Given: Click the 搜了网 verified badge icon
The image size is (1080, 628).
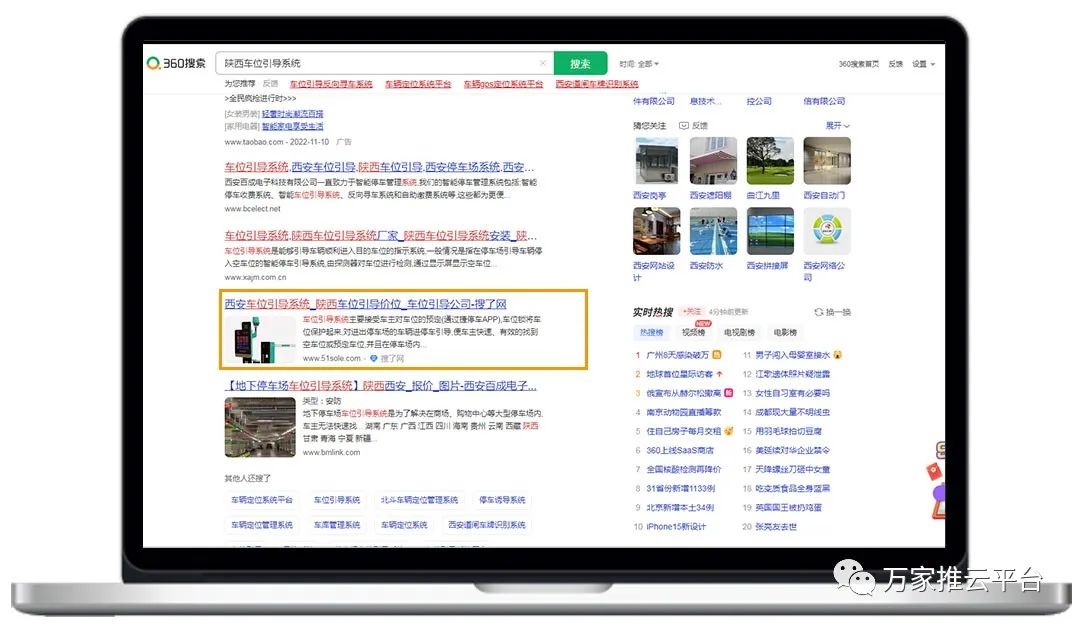Looking at the screenshot, I should tap(374, 358).
